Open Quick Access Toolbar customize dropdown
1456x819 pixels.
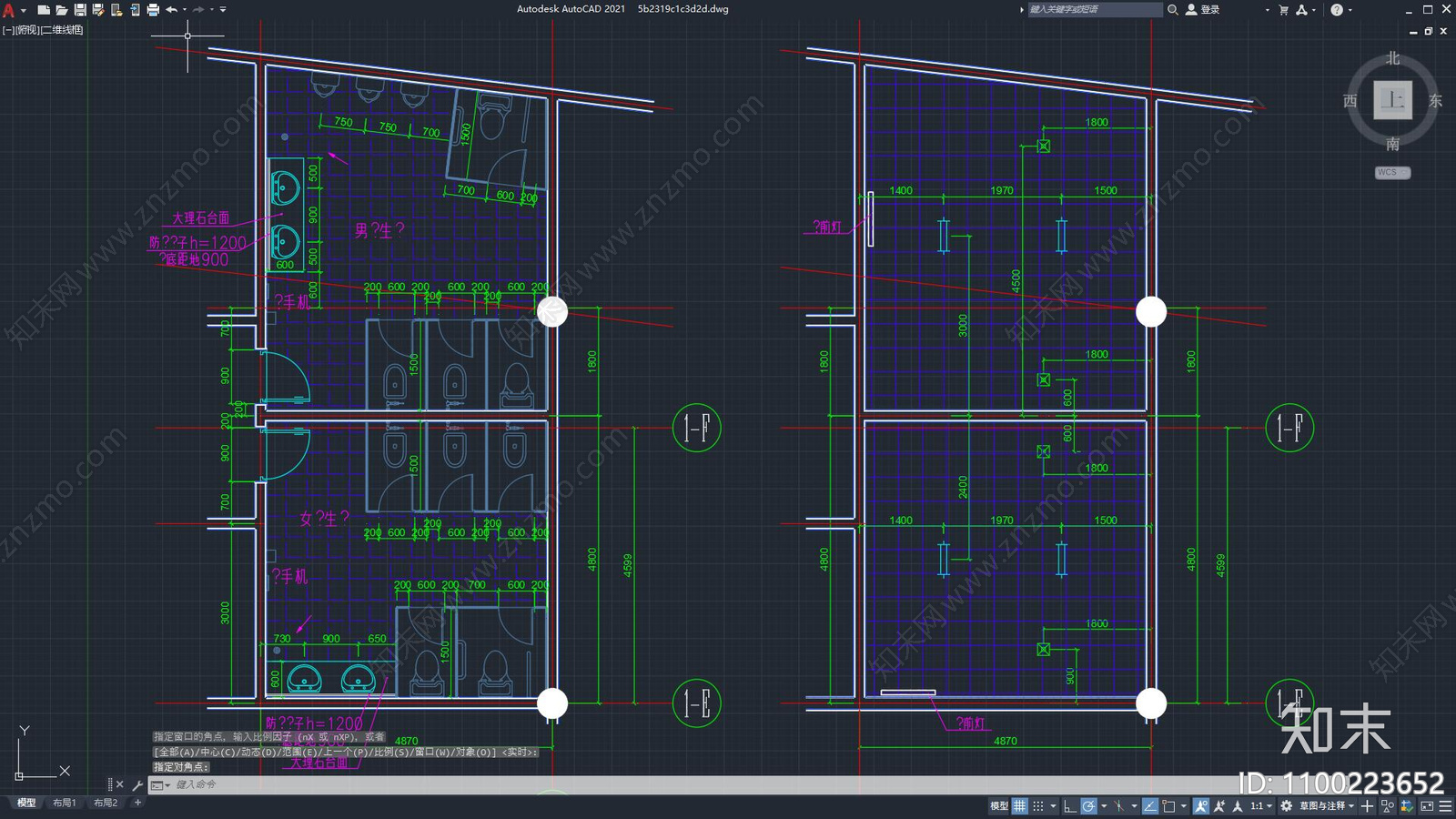tap(223, 10)
